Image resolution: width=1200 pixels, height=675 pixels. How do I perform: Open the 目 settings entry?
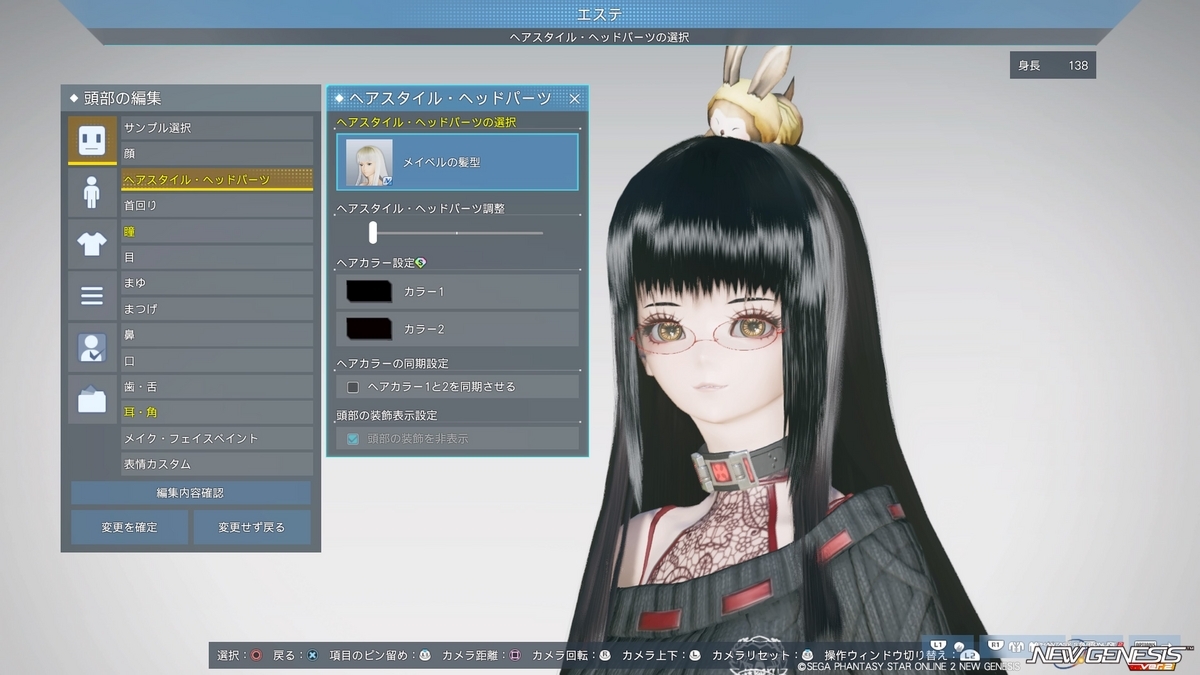pyautogui.click(x=218, y=258)
